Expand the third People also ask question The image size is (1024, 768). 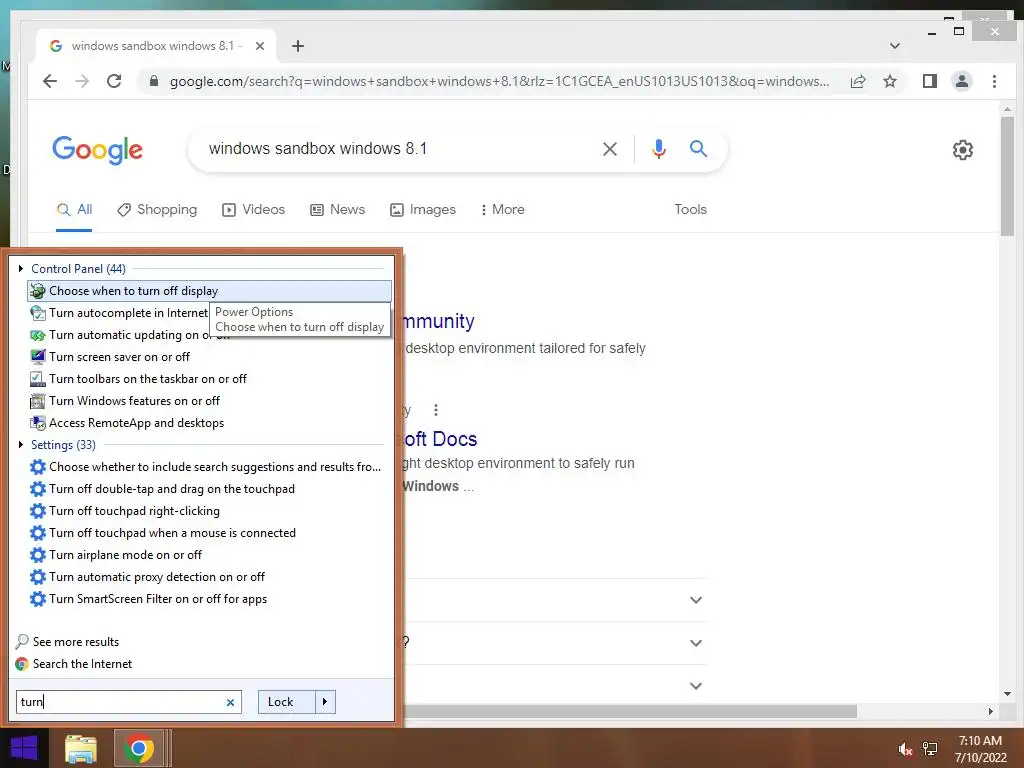[696, 686]
